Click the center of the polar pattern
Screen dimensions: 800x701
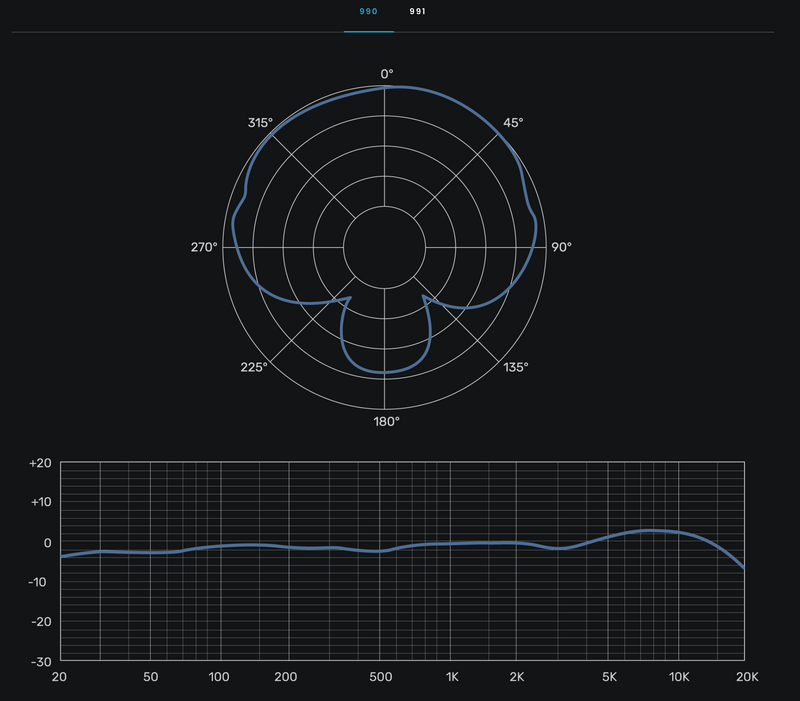(x=387, y=246)
